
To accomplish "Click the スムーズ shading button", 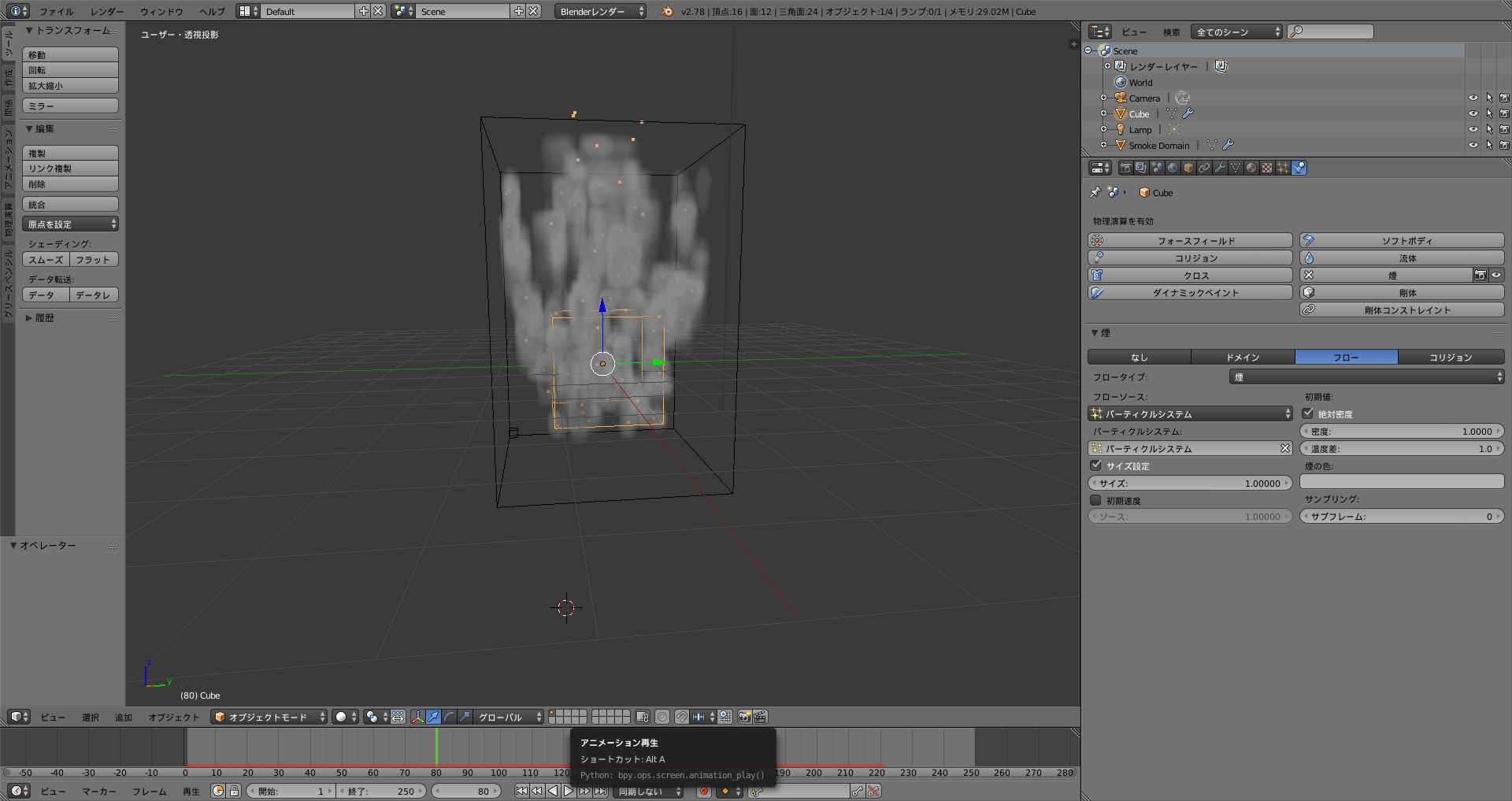I will pos(46,260).
